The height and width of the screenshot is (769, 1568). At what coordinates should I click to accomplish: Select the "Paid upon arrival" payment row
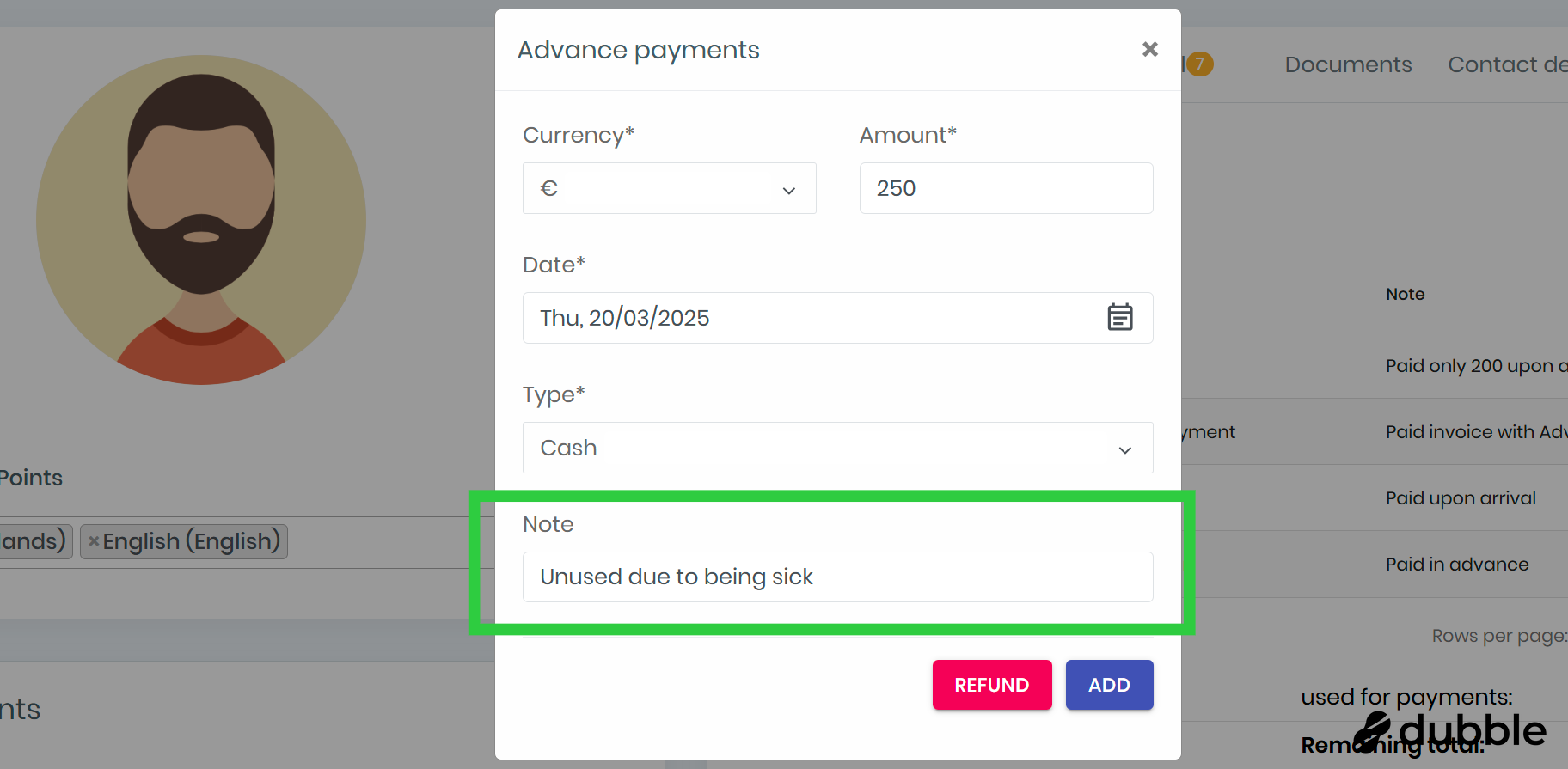tap(1460, 498)
